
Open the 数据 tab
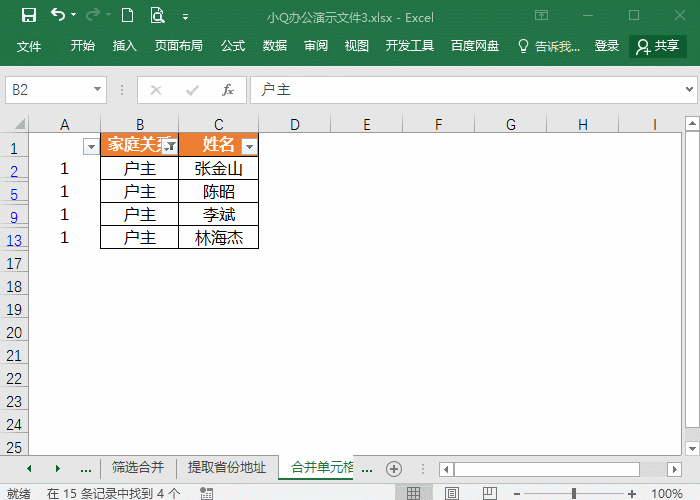pos(275,46)
